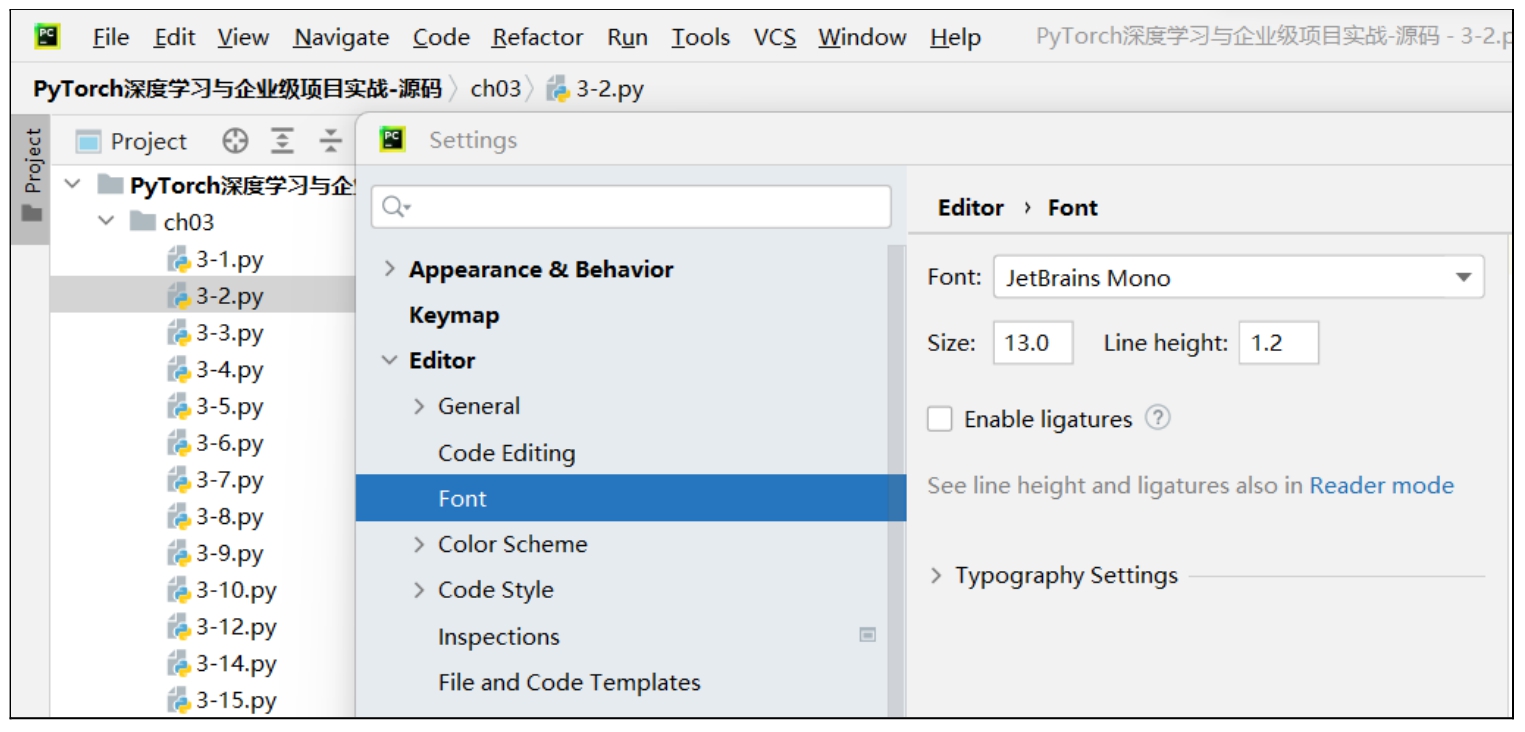The width and height of the screenshot is (1525, 732).
Task: Click the PyCharm logo in the title bar
Action: (x=47, y=37)
